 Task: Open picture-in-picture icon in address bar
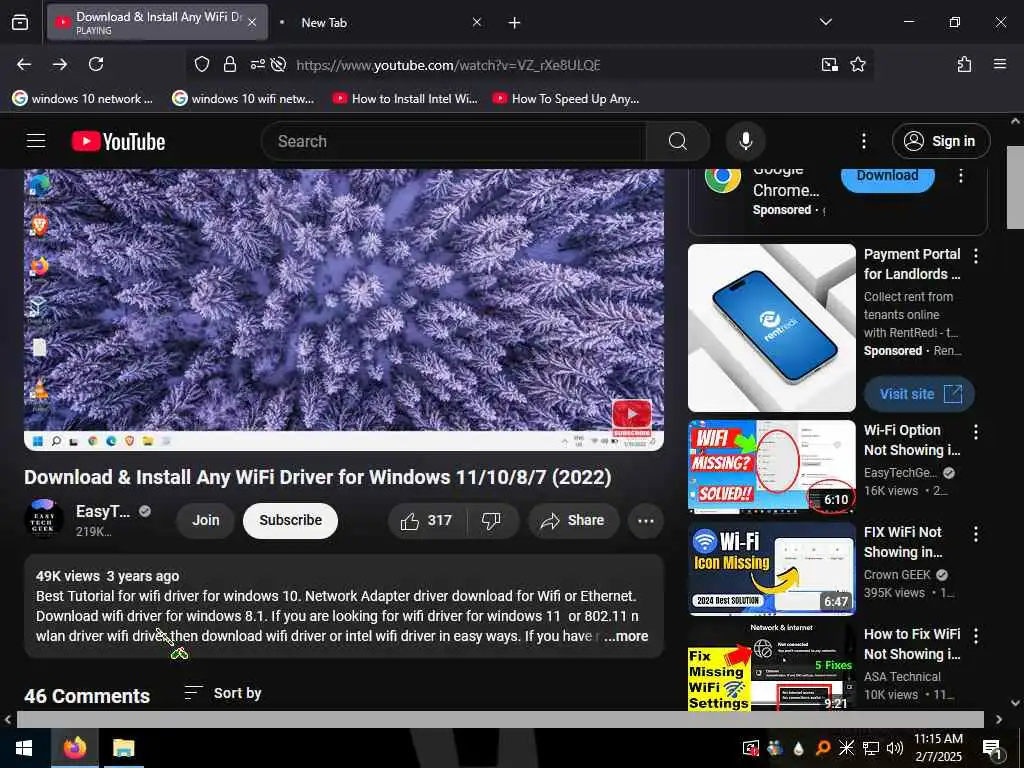click(x=829, y=64)
